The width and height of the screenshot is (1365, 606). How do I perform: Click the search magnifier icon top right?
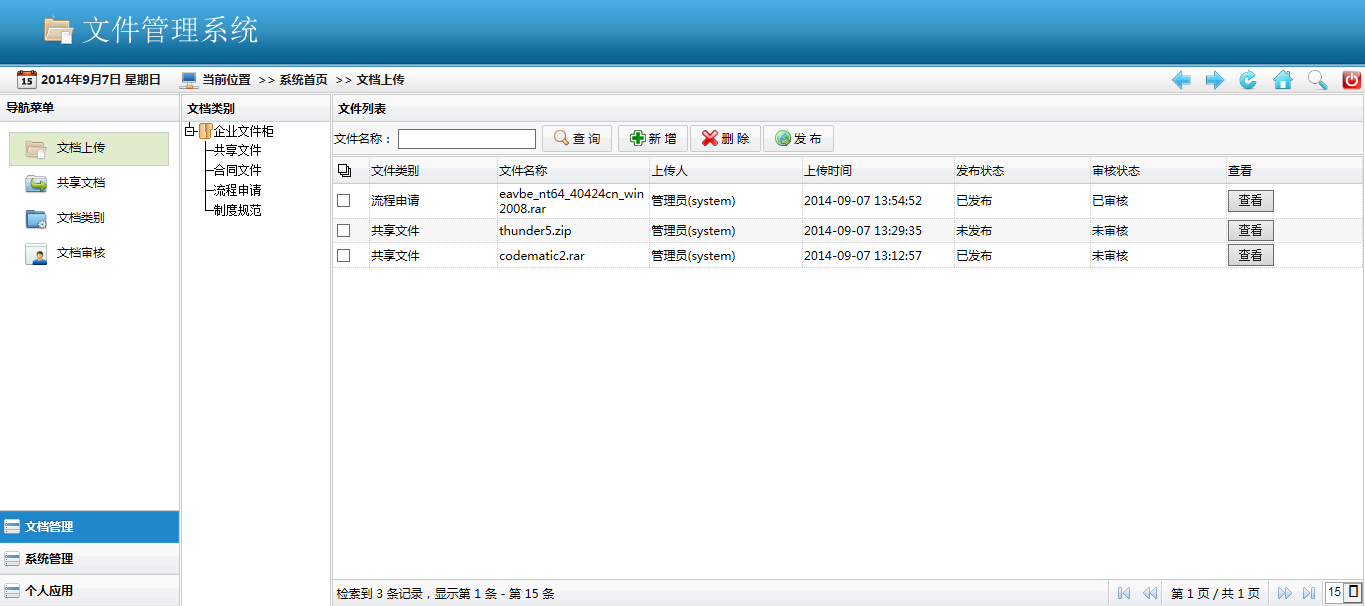pos(1315,79)
